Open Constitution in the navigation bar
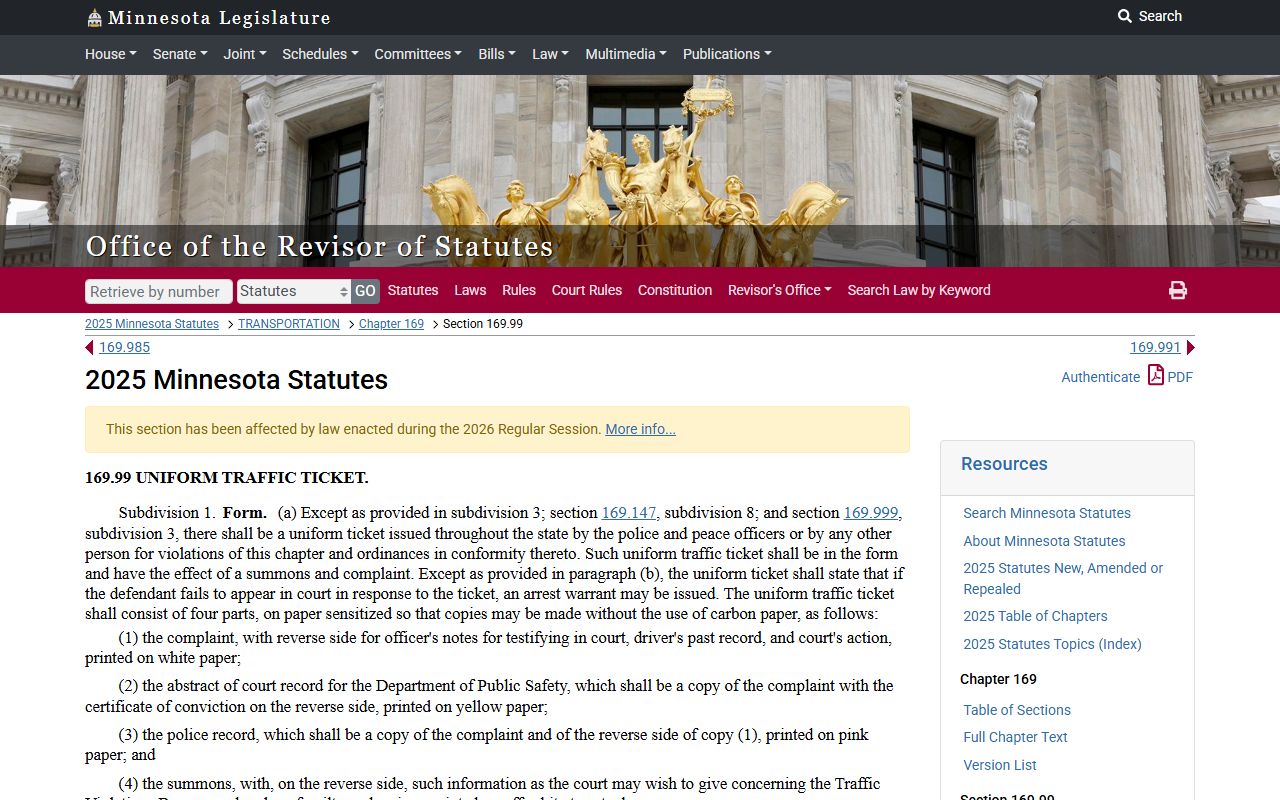The image size is (1280, 800). (x=675, y=290)
